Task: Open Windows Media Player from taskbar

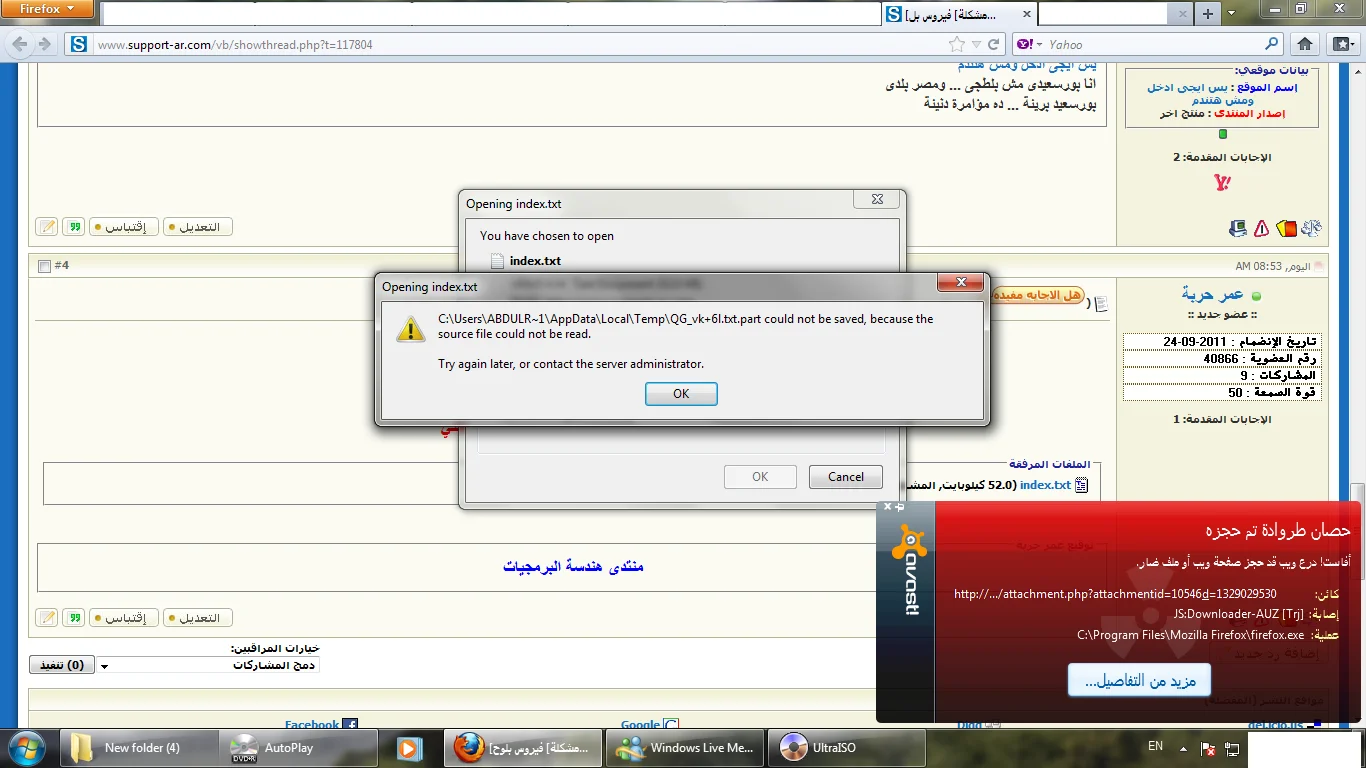Action: coord(407,747)
